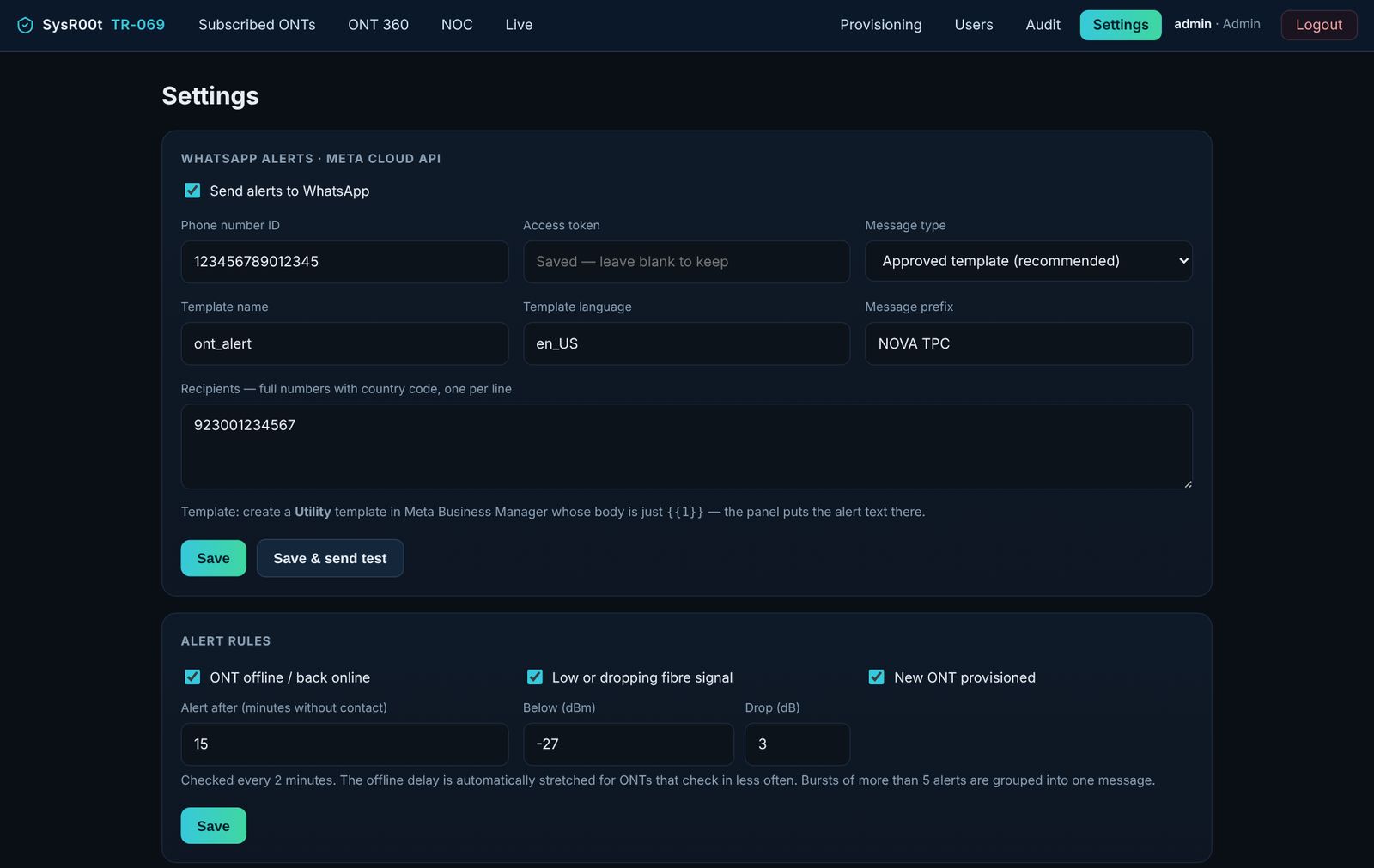Screen dimensions: 1374x868
Task: Click the Template name field
Action: click(344, 343)
